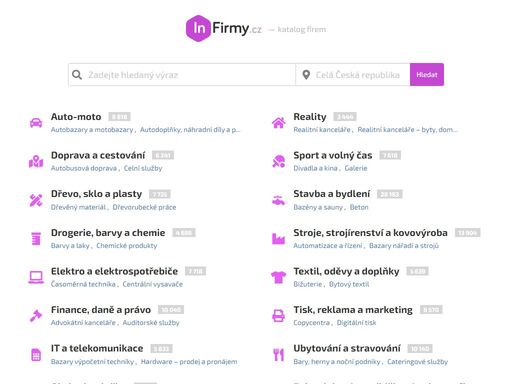Click the factory icon for Stroje, strojírenství
Viewport: 512px width, 384px height.
pos(279,239)
